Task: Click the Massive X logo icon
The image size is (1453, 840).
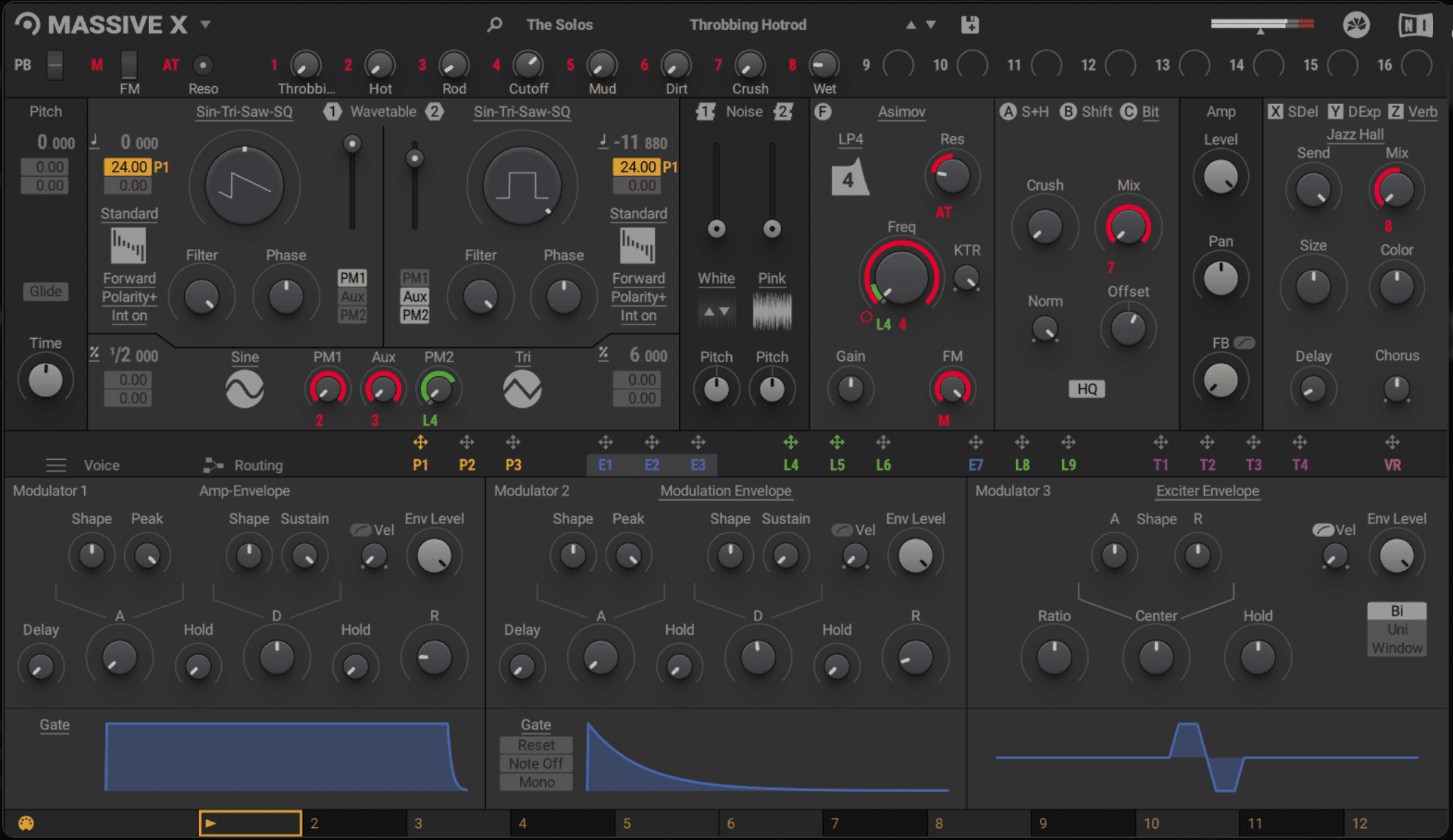Action: (28, 24)
